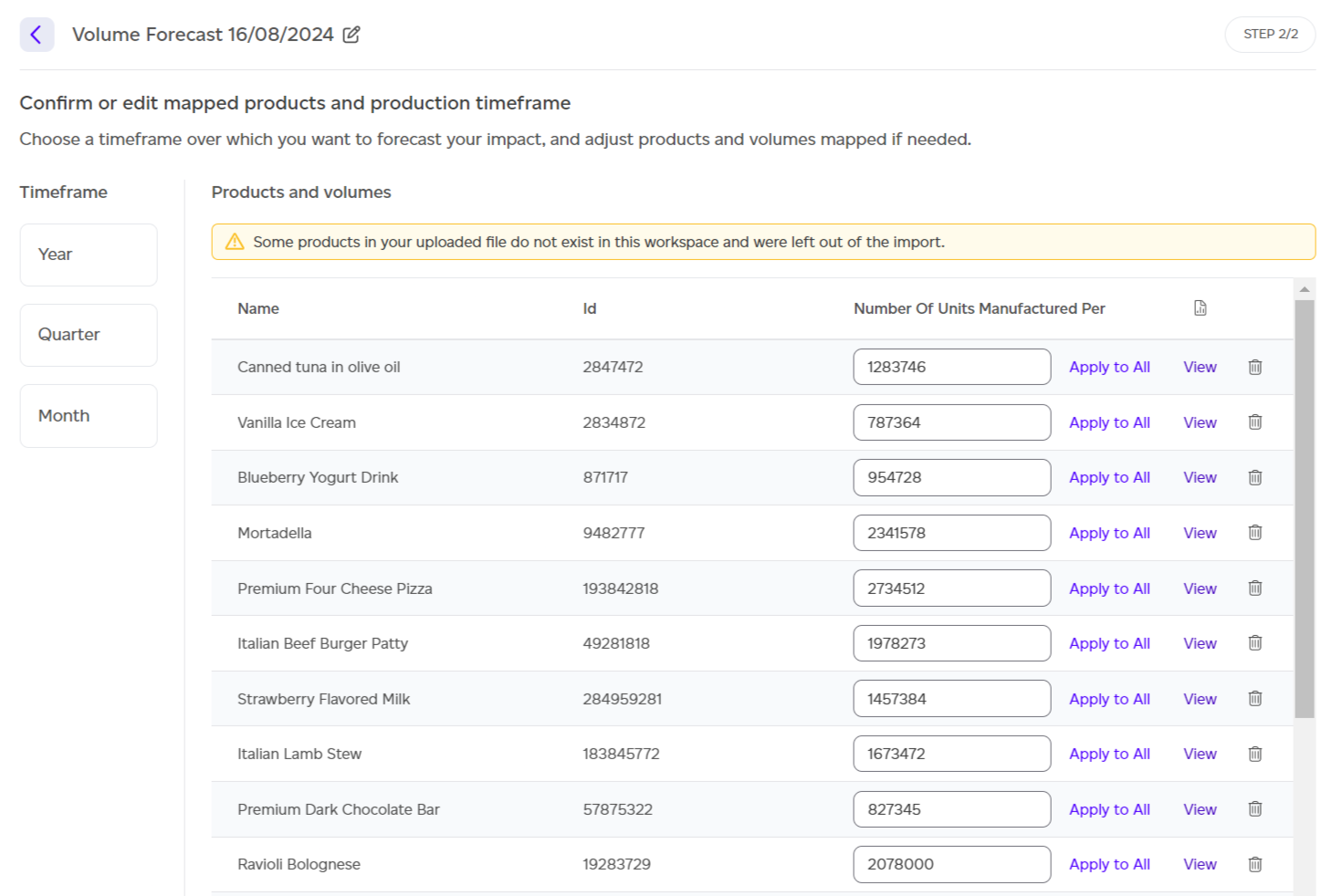
Task: Delete the Ravioli Bolognese row
Action: tap(1255, 864)
